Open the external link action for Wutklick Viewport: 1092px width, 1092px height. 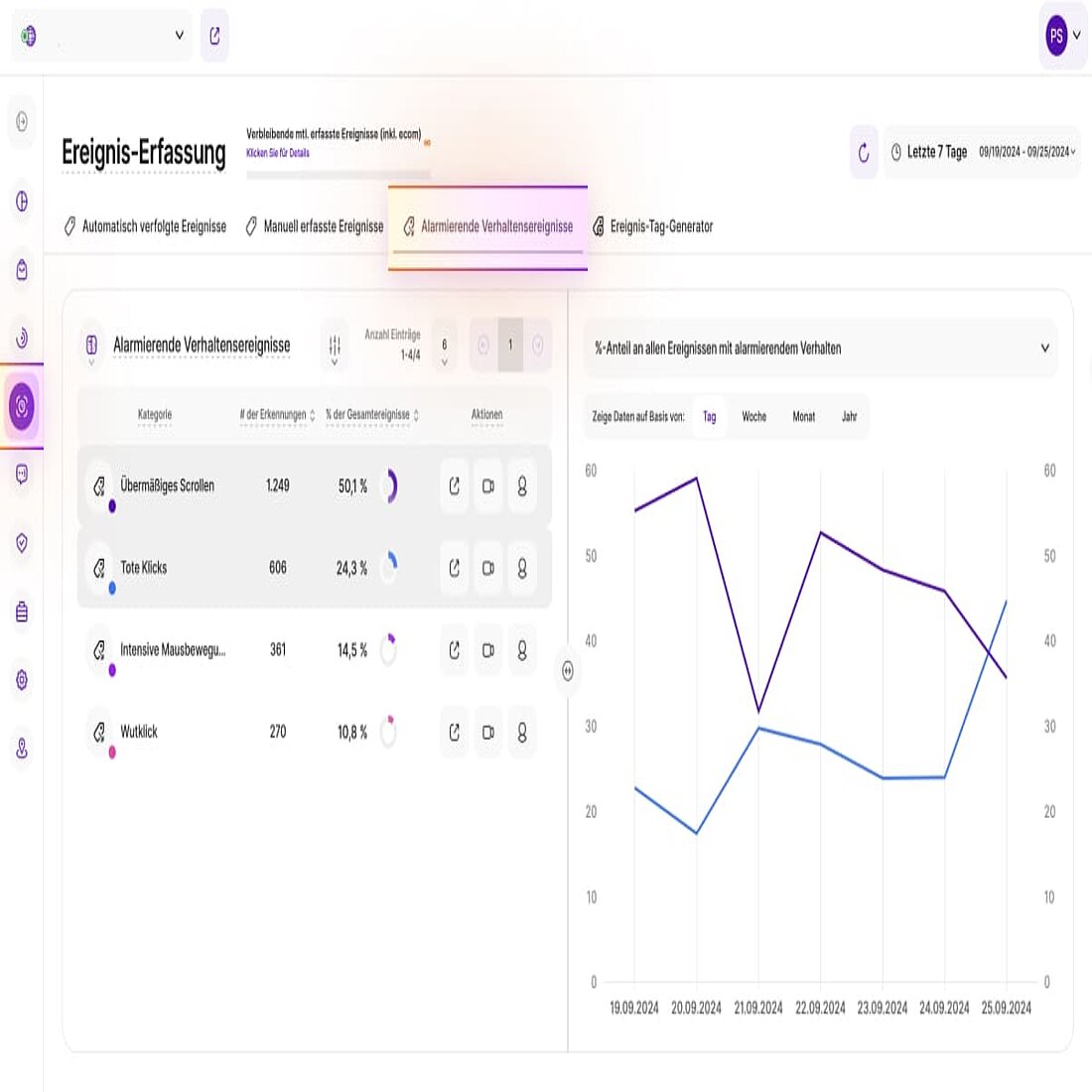(x=454, y=733)
